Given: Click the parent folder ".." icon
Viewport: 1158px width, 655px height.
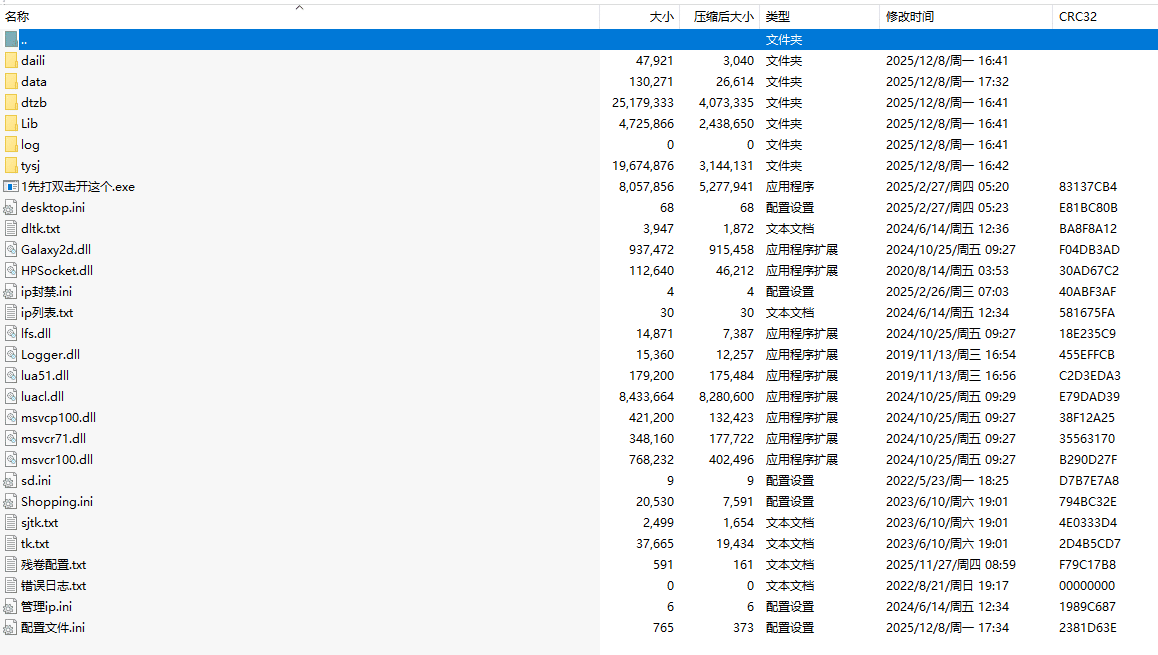Looking at the screenshot, I should click(x=11, y=39).
